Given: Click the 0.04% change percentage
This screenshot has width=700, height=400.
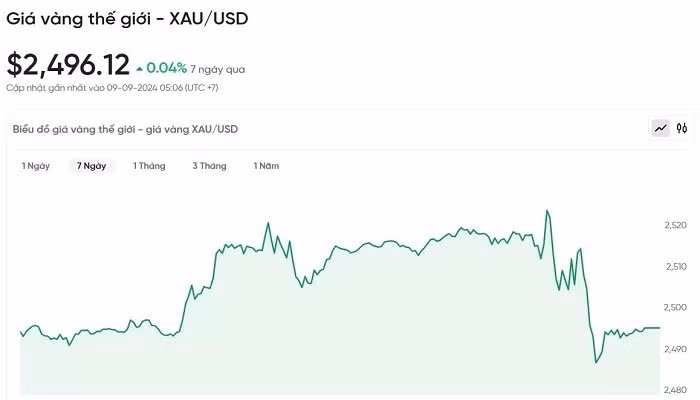Looking at the screenshot, I should [167, 68].
